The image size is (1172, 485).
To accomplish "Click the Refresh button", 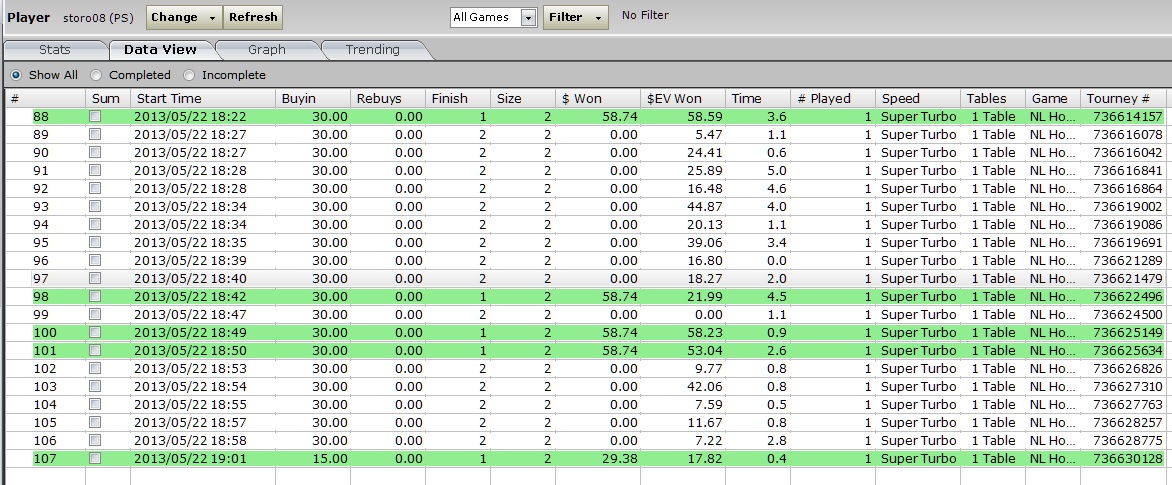I will (253, 17).
